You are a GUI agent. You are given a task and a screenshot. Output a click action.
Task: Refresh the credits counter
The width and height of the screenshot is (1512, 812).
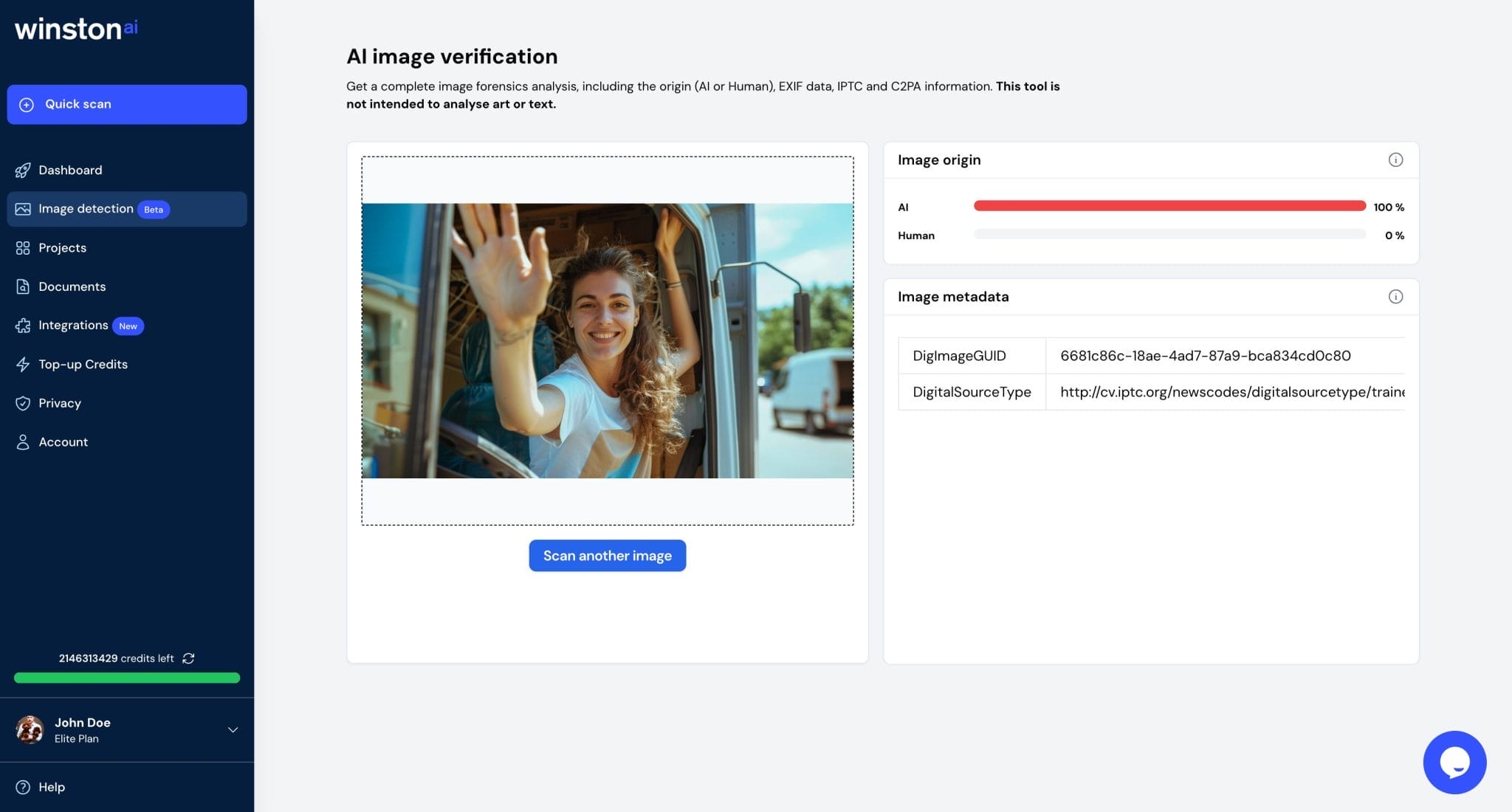[188, 658]
